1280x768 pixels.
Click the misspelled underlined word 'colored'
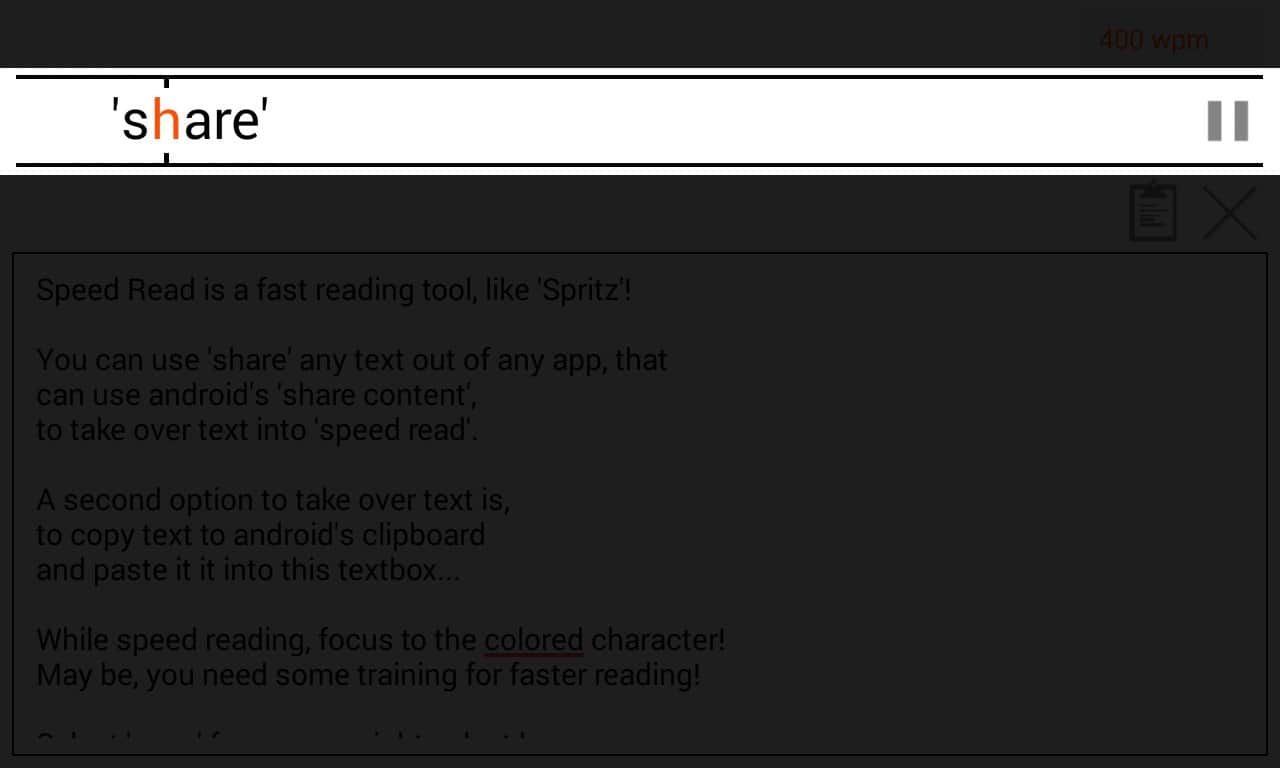click(x=533, y=639)
